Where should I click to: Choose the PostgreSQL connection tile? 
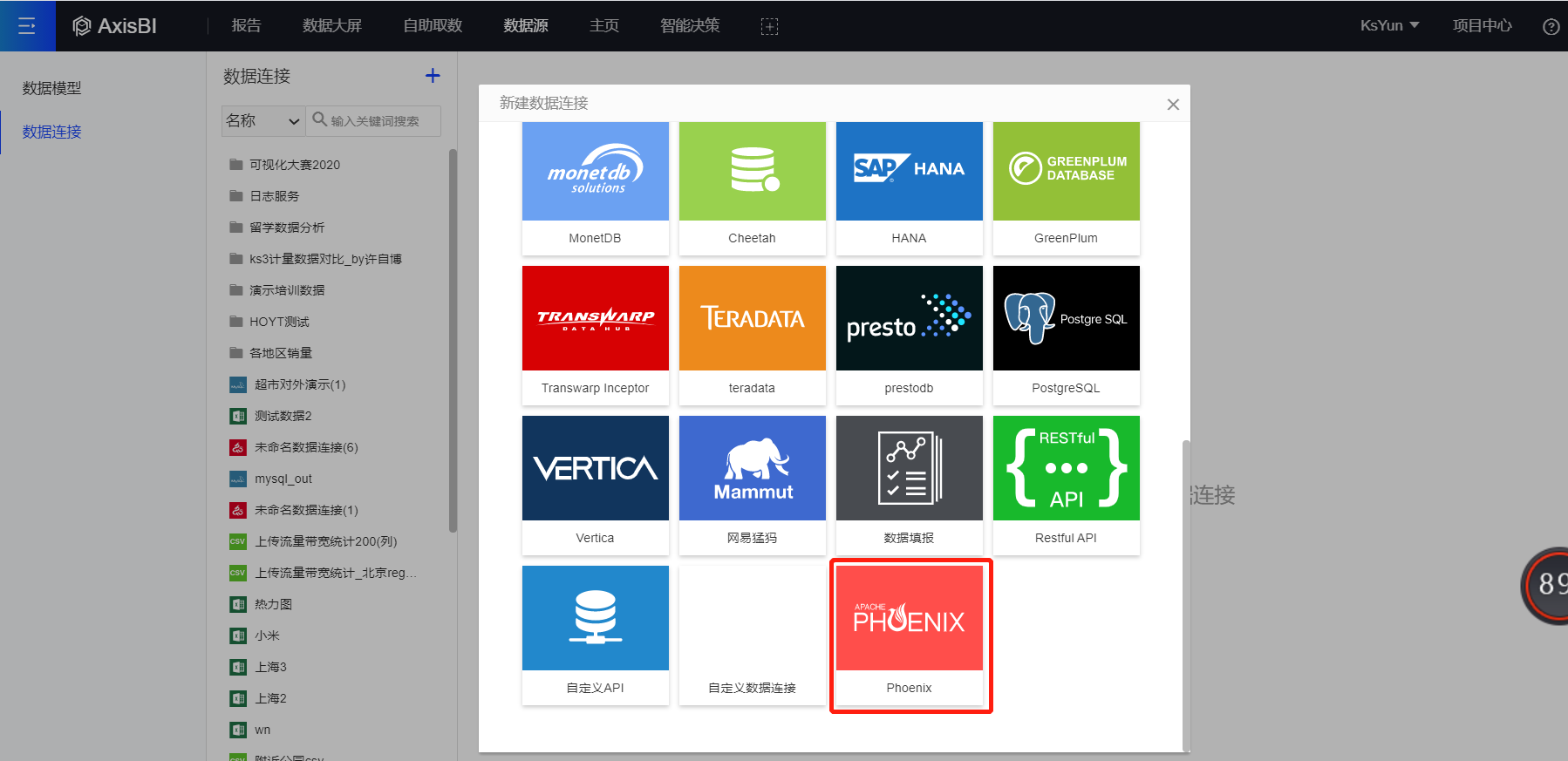tap(1066, 335)
